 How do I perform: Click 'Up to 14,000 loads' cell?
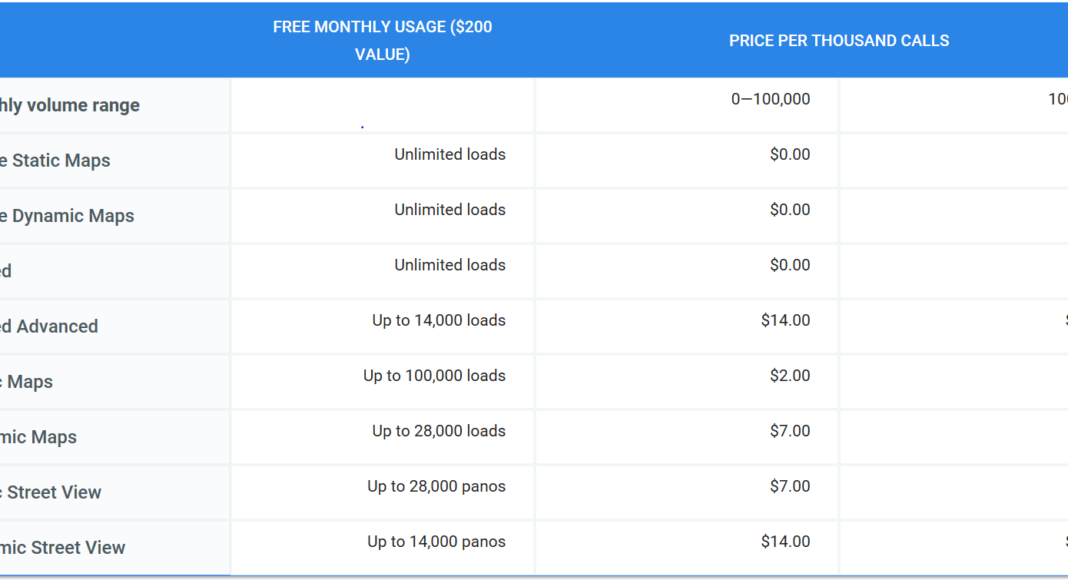(x=439, y=321)
